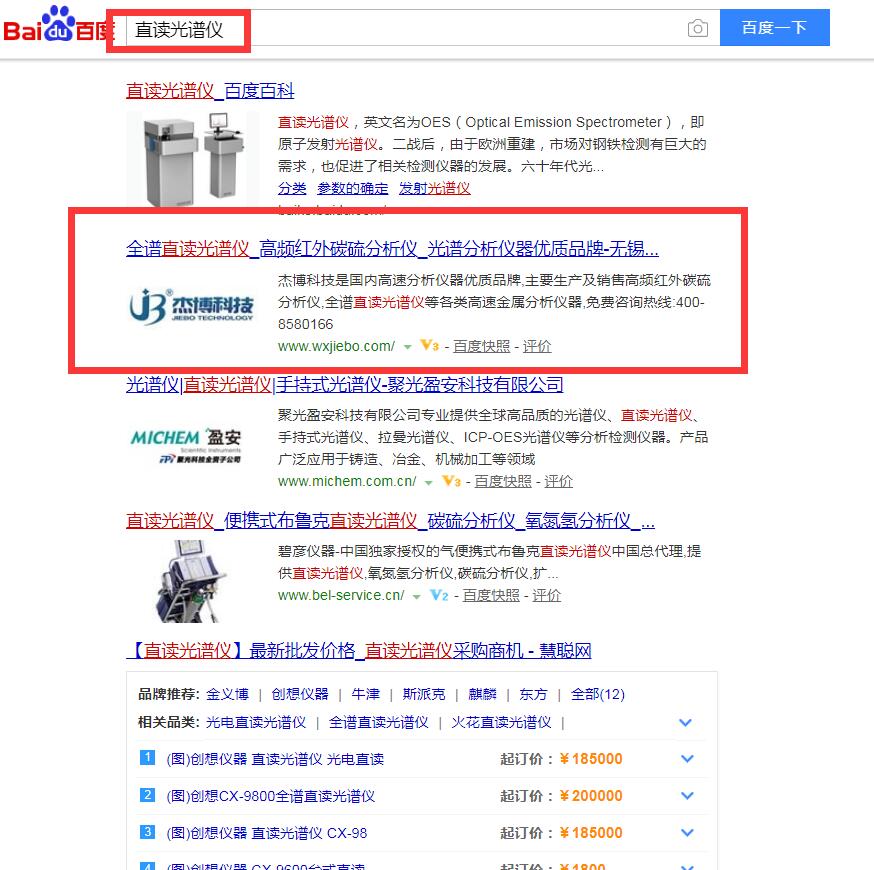Click V3 badge next to www.michem.com.cn
This screenshot has height=870, width=874.
(x=451, y=481)
